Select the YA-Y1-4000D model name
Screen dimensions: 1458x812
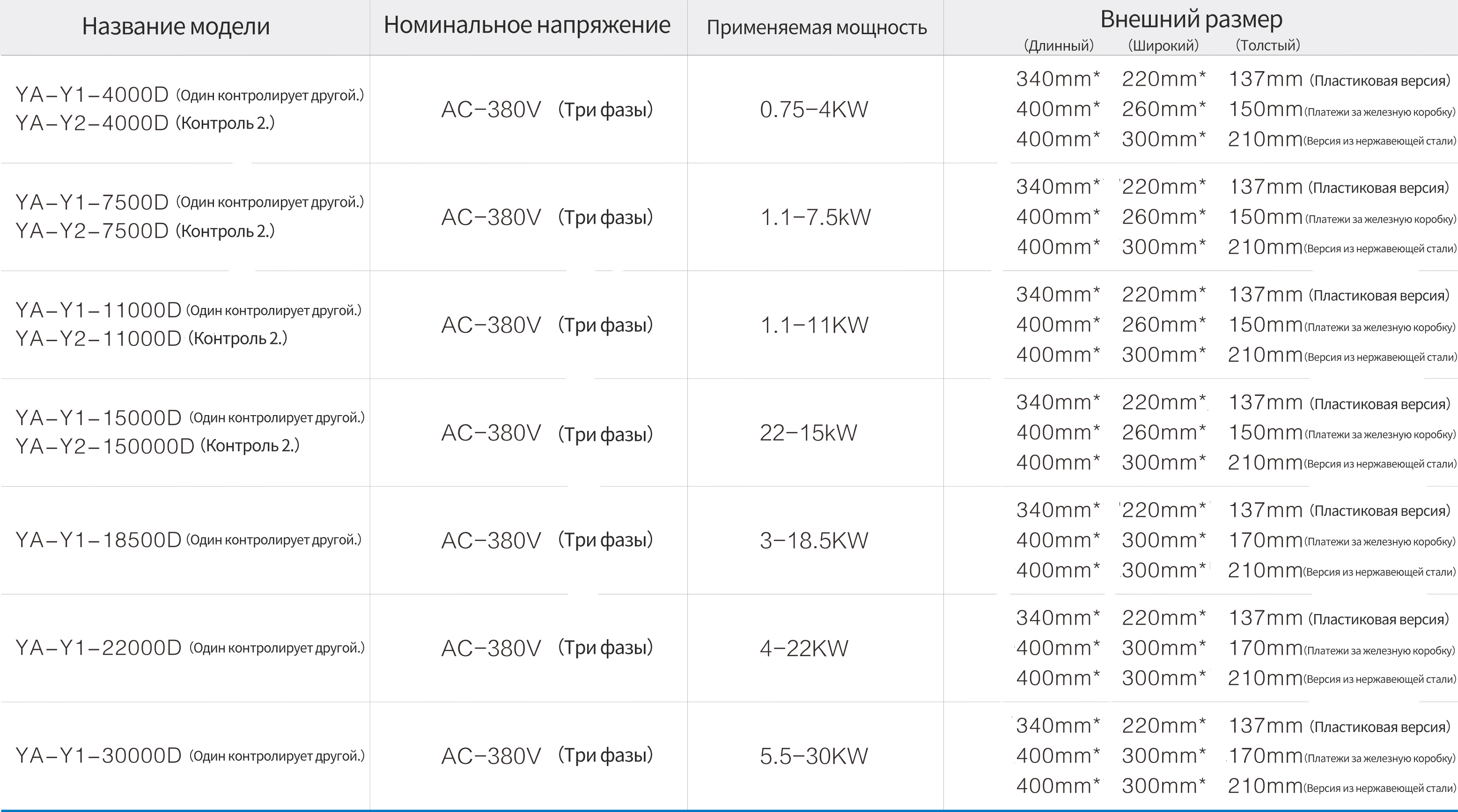[x=92, y=95]
